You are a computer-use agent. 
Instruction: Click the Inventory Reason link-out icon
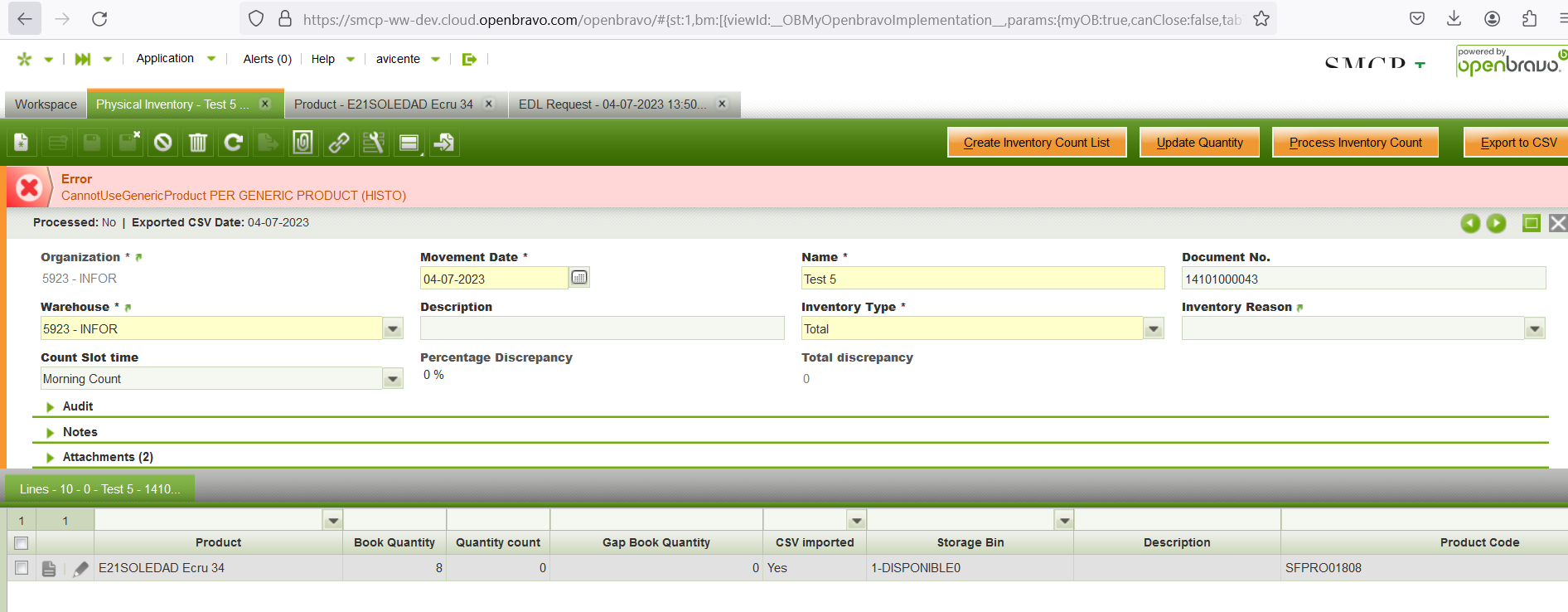[1299, 308]
